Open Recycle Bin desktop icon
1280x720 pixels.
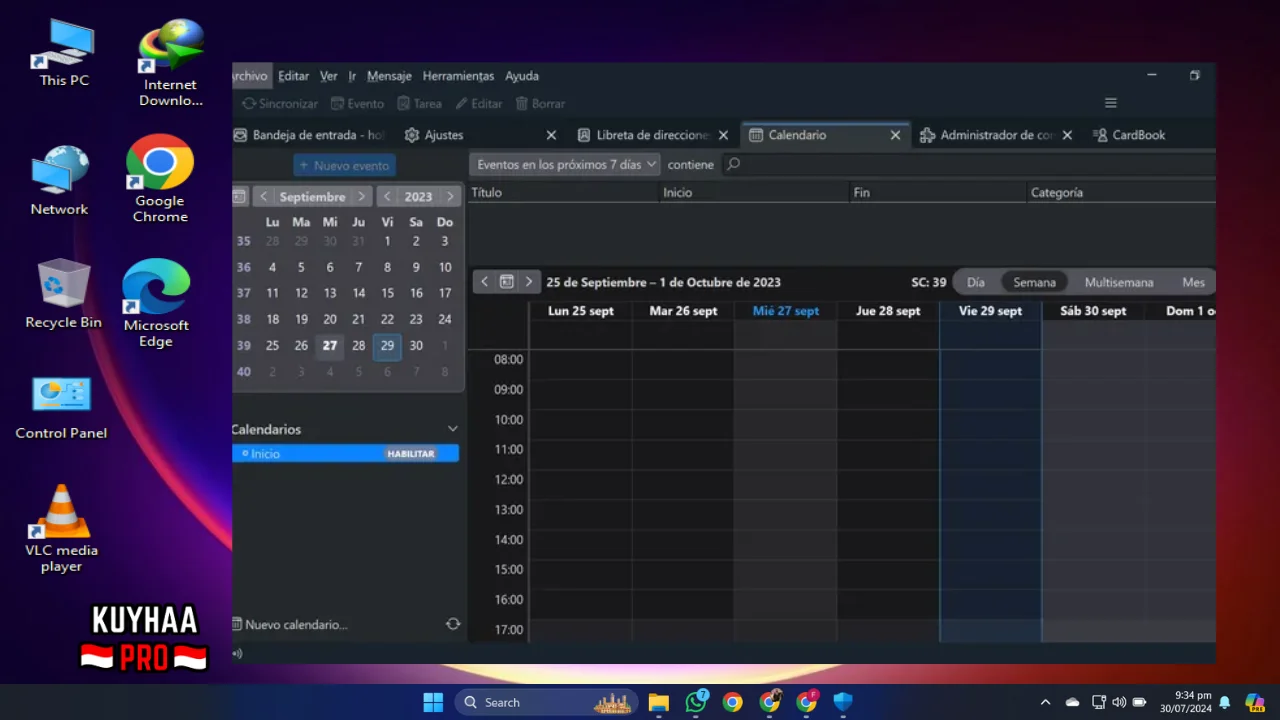coord(64,293)
